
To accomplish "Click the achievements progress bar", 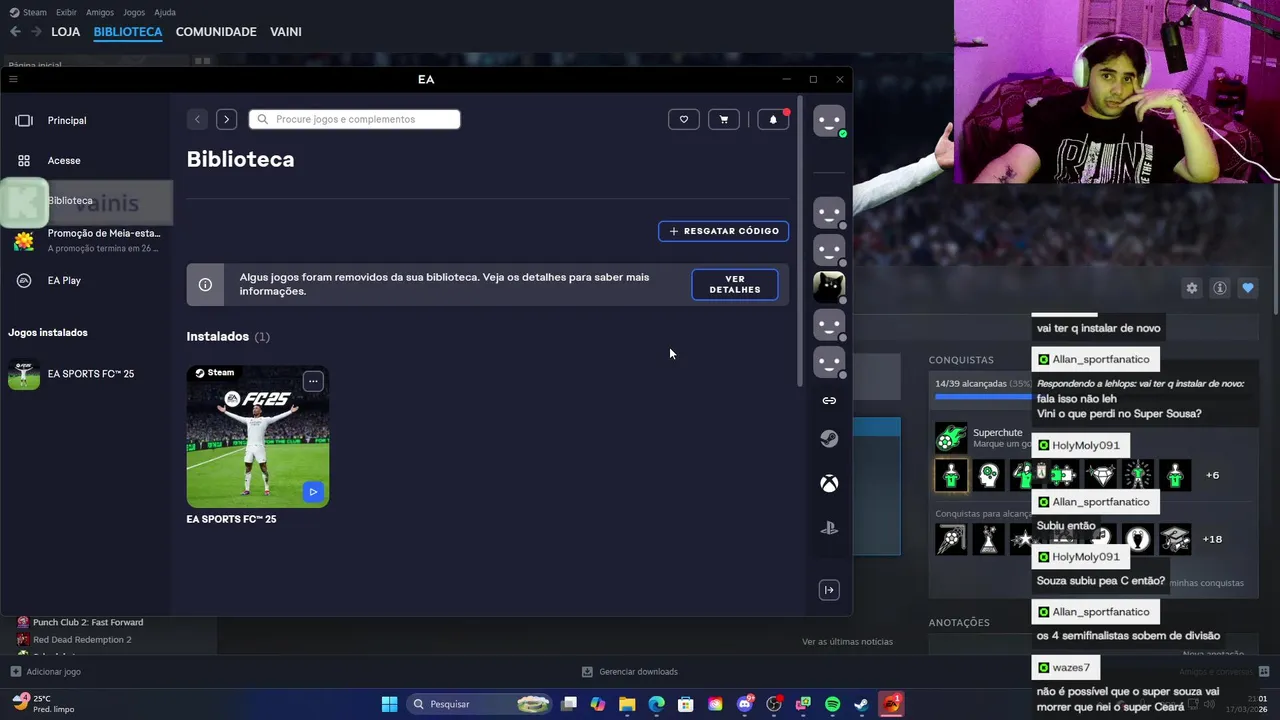I will tap(983, 397).
